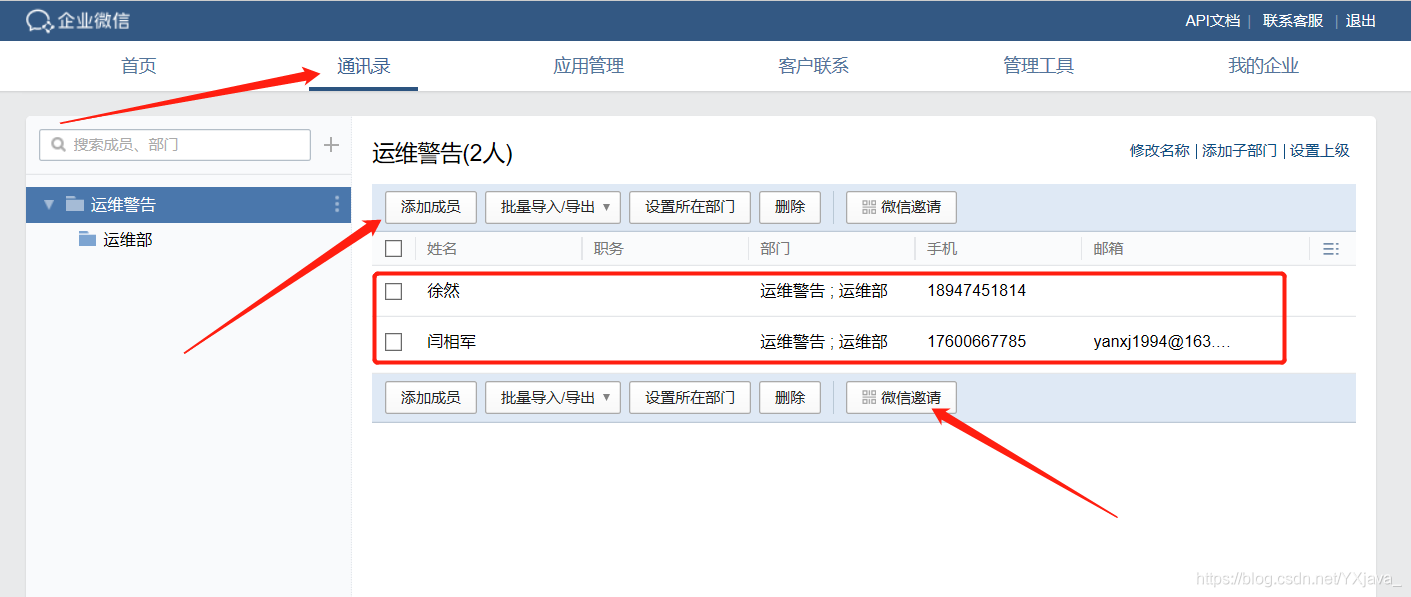
Task: Click the 部门 column header
Action: 775,249
